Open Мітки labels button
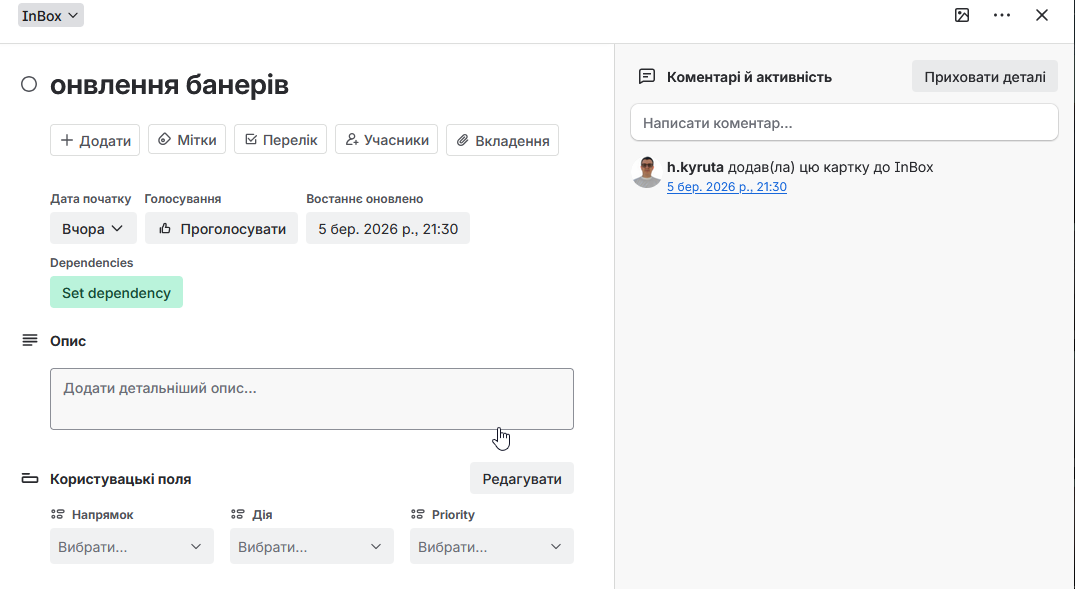Image resolution: width=1075 pixels, height=589 pixels. point(187,140)
